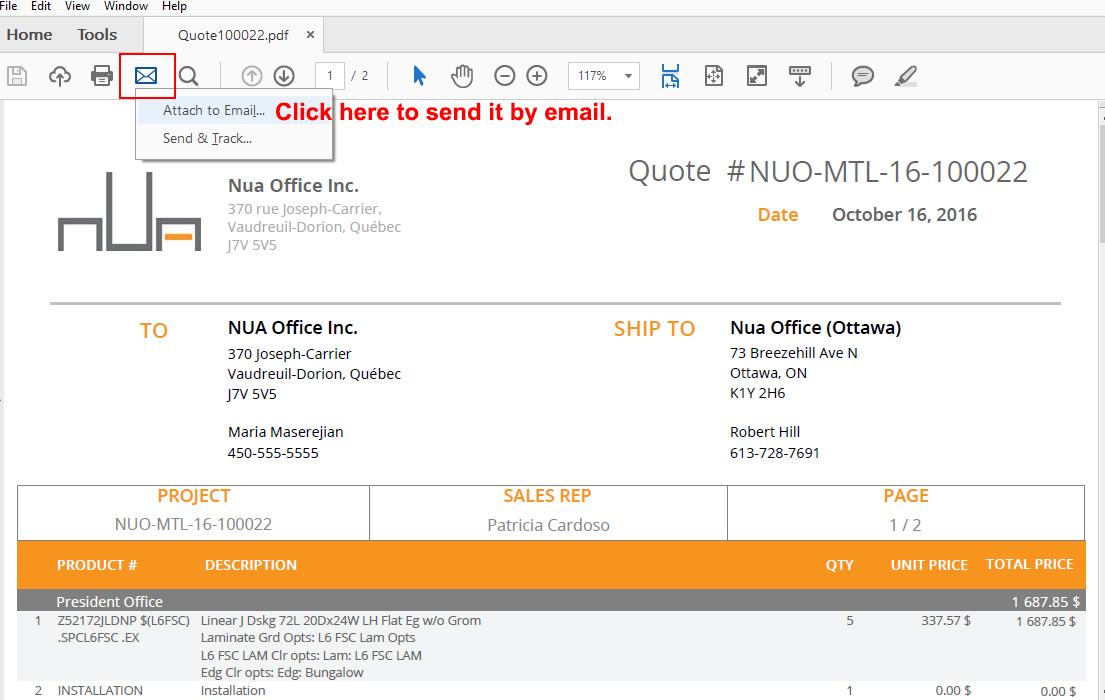This screenshot has width=1105, height=700.
Task: Add a comment with the speech bubble icon
Action: click(862, 76)
